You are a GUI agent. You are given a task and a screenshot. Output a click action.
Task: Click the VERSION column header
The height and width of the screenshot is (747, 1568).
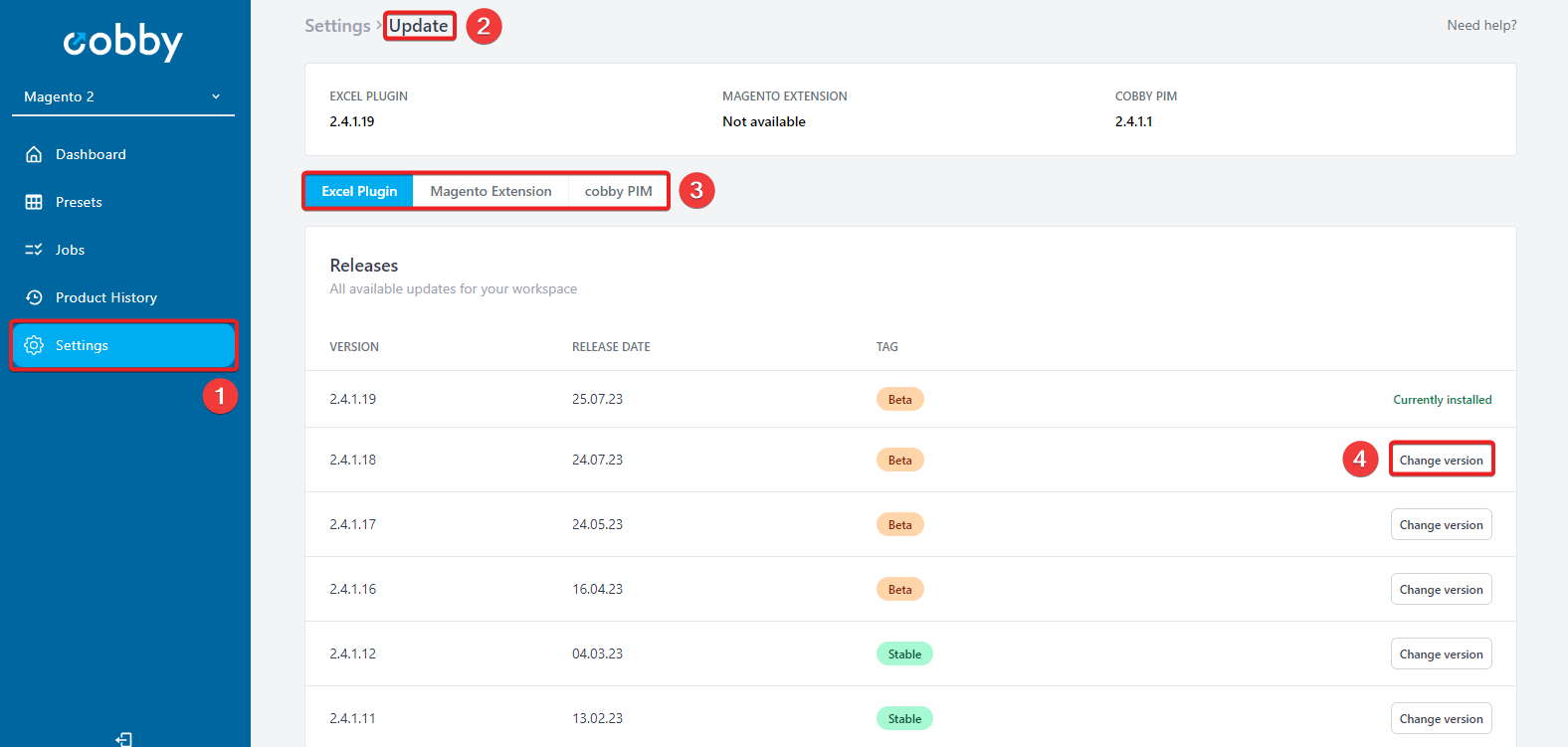354,347
